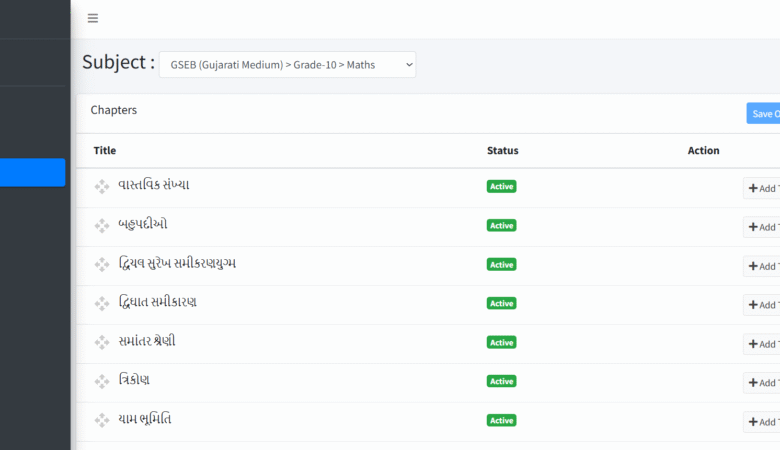Screen dimensions: 780x450
Task: Click drag handle beside બહુપદીઓ chapter
Action: pos(102,226)
